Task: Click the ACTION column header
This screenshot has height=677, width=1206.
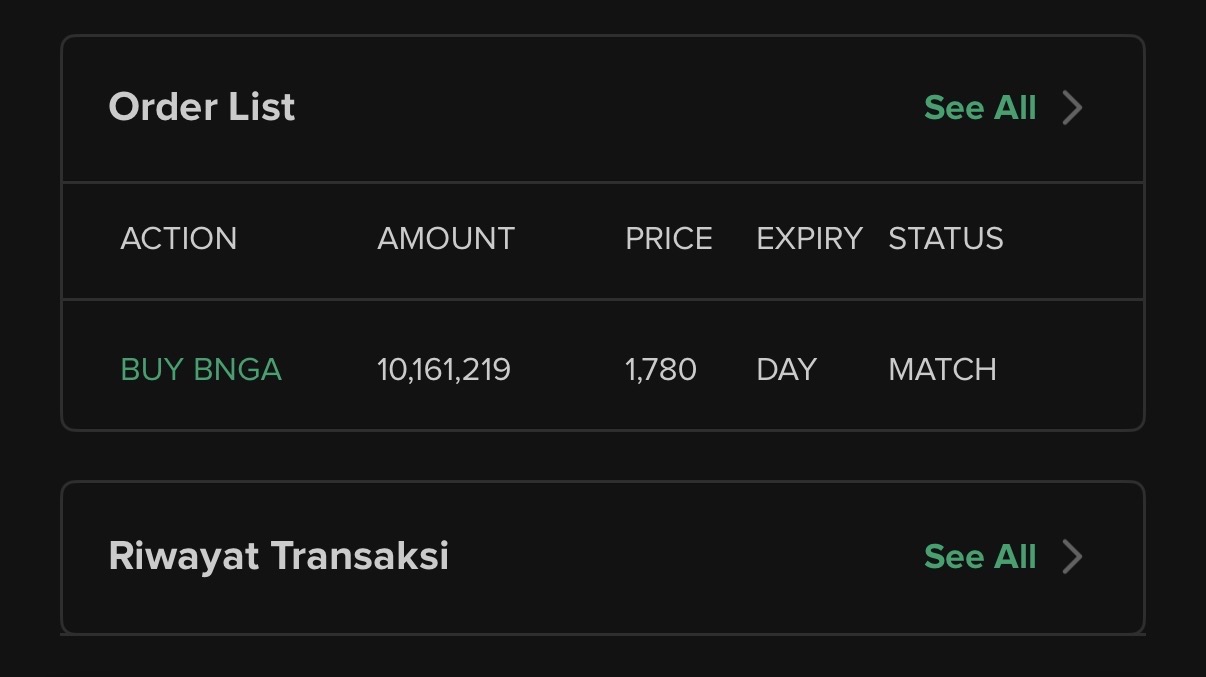Action: [x=179, y=239]
